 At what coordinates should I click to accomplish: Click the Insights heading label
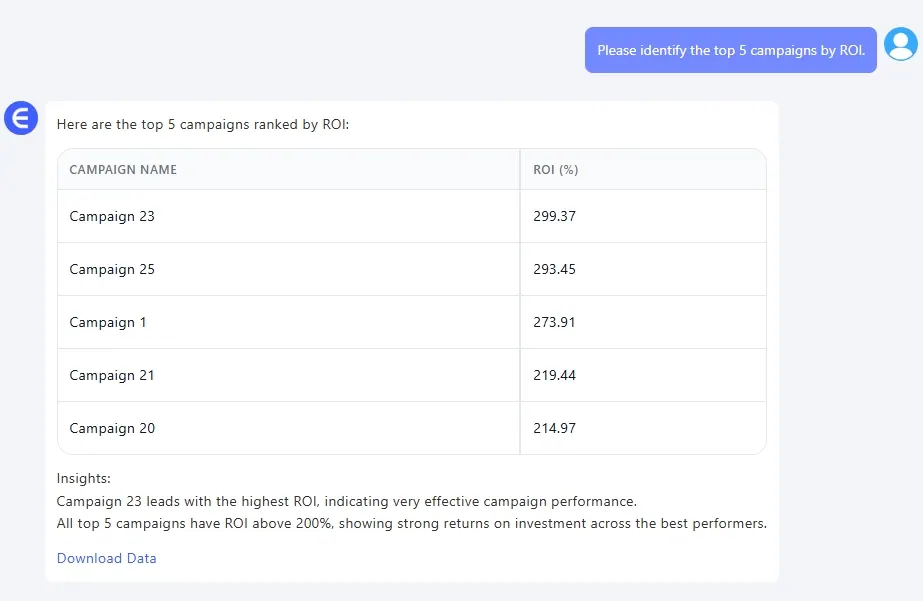point(84,479)
